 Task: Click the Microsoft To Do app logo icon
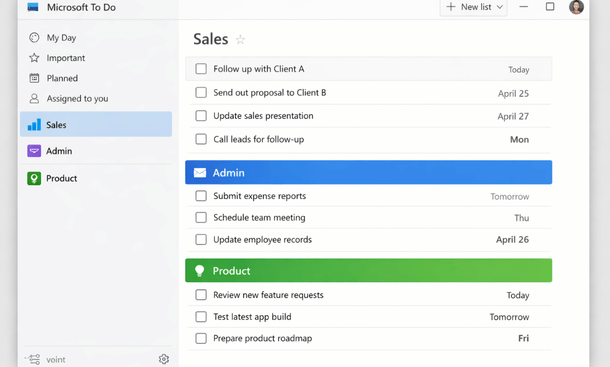(33, 7)
